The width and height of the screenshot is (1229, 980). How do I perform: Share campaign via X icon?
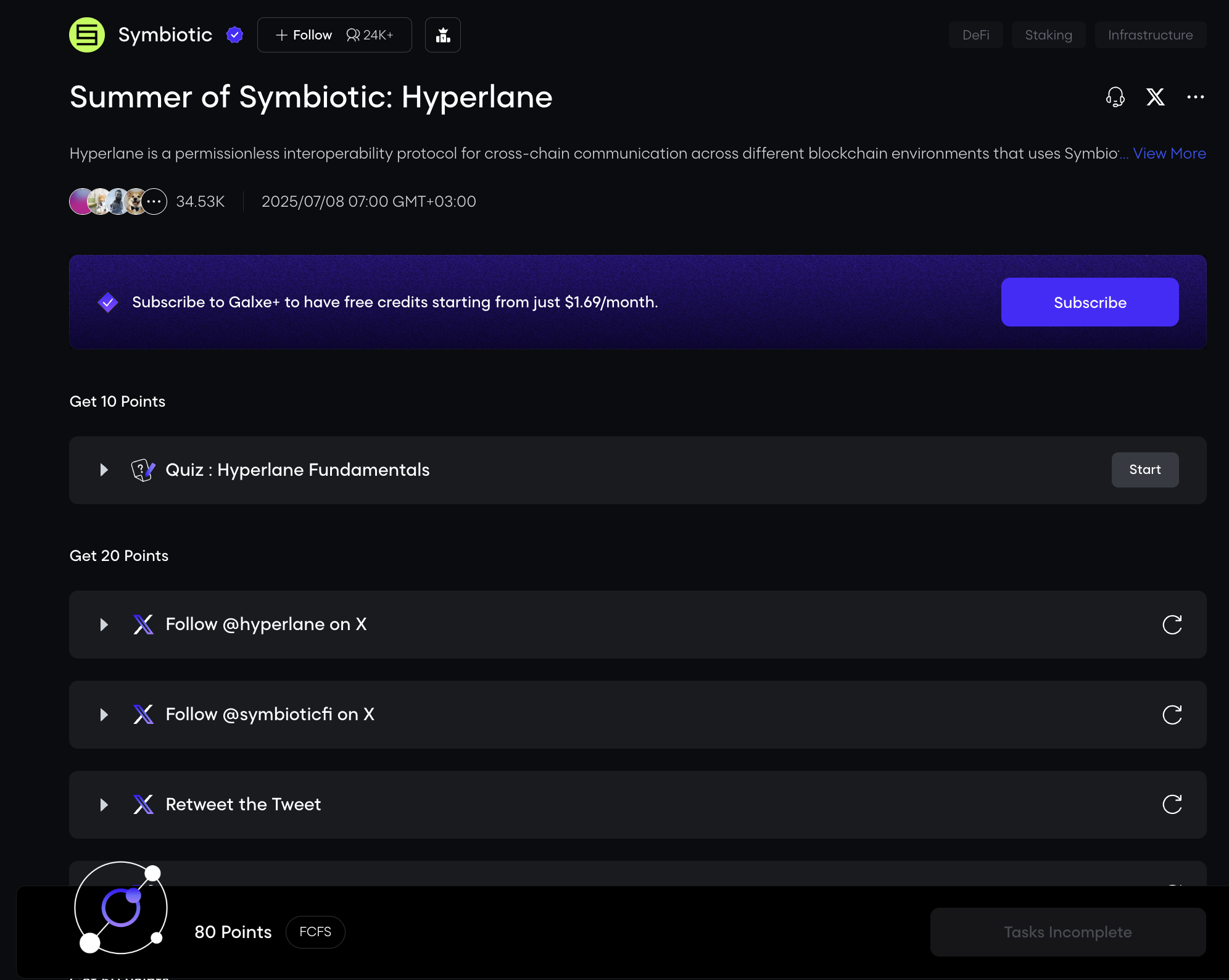click(x=1155, y=97)
